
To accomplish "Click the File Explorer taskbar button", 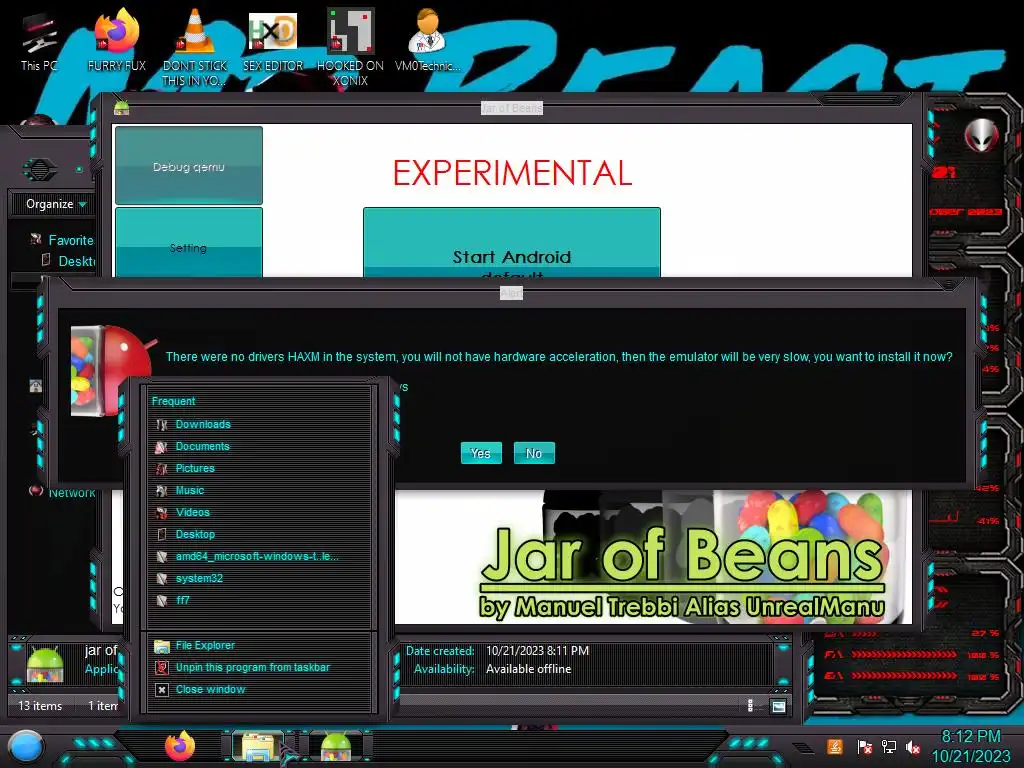I will (257, 746).
